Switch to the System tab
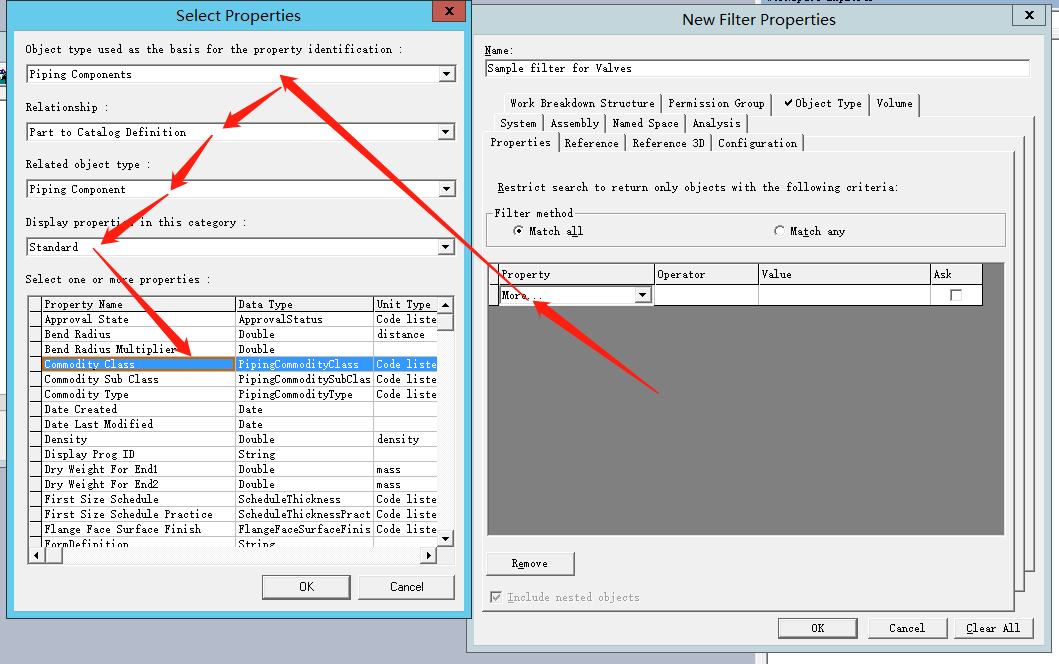Viewport: 1059px width, 664px height. [x=518, y=123]
